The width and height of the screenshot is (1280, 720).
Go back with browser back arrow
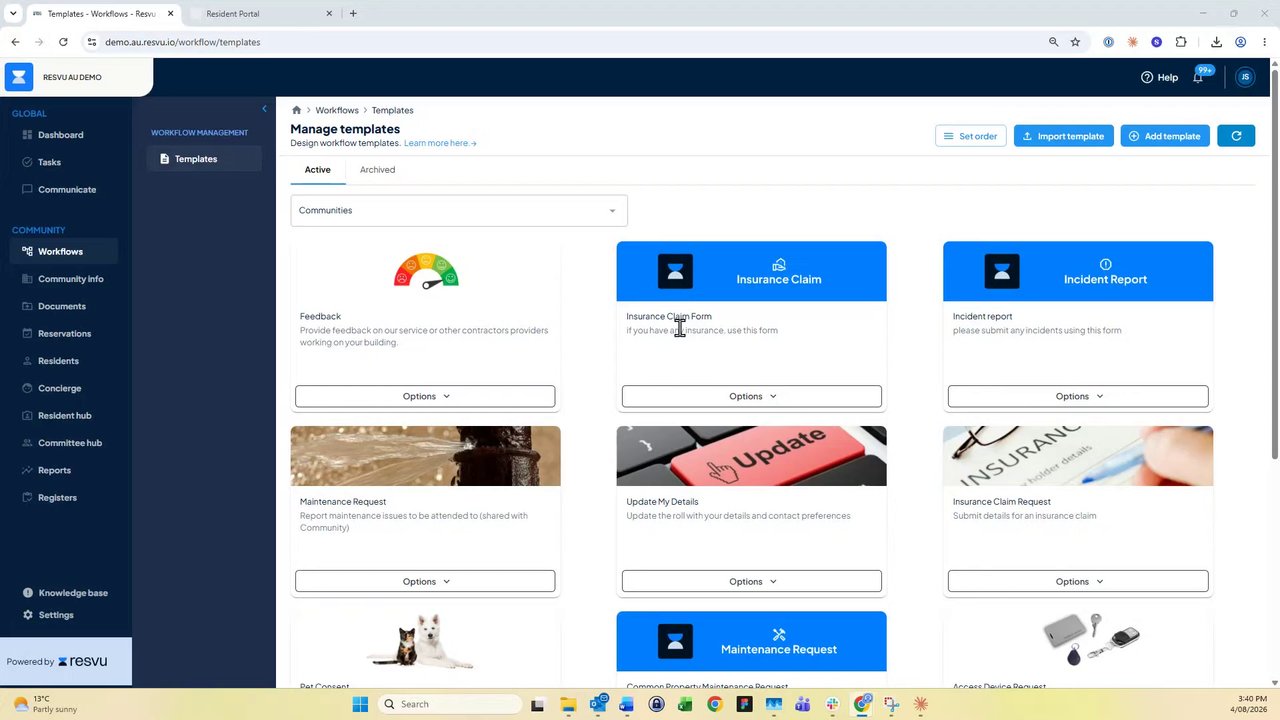point(15,42)
